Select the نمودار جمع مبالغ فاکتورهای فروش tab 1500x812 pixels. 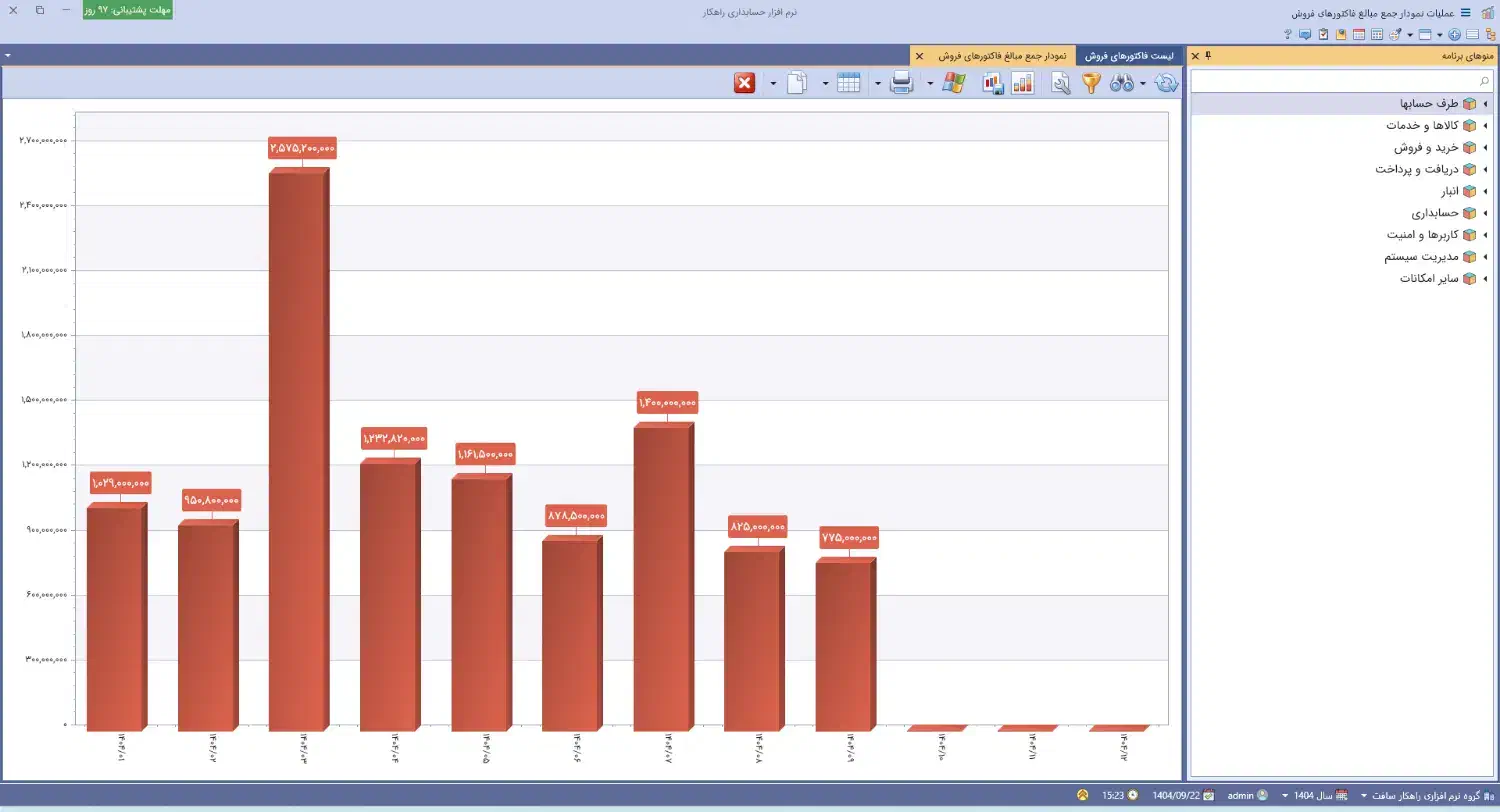pos(1002,56)
